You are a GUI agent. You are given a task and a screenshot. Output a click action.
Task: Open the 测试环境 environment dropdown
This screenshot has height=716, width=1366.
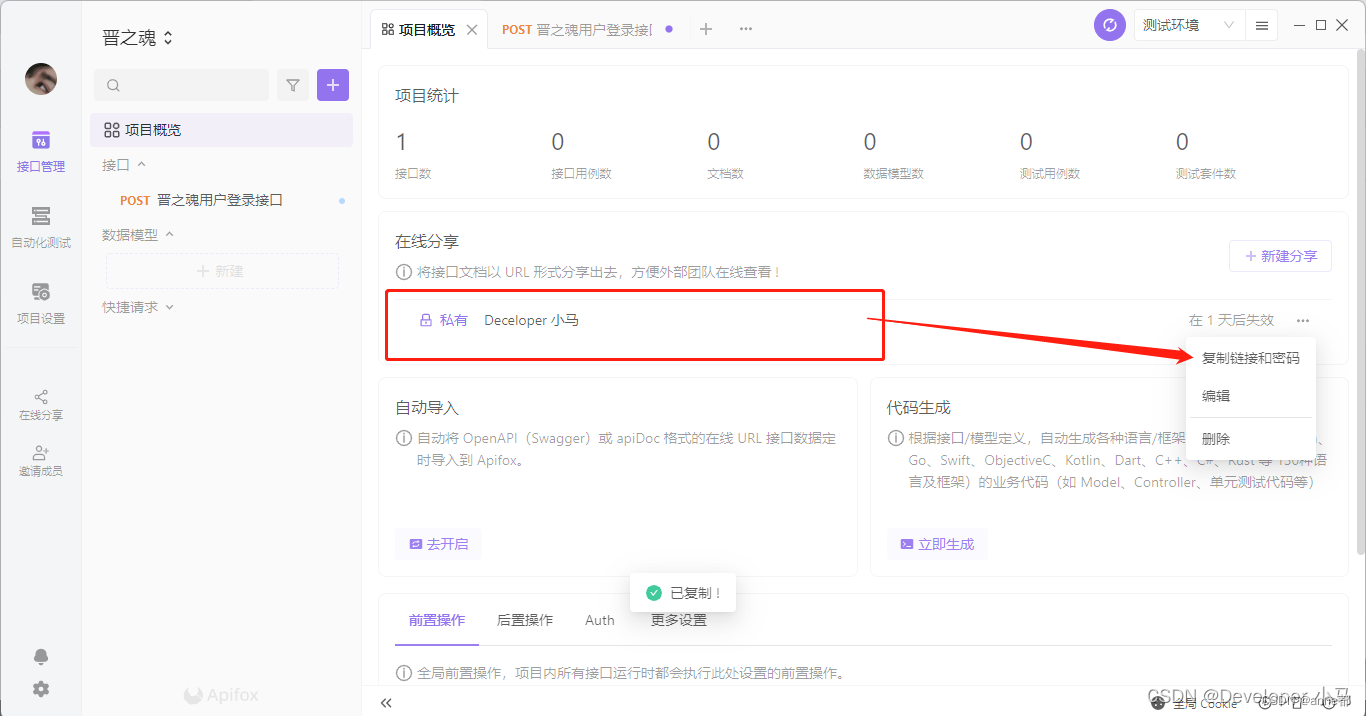(1189, 25)
